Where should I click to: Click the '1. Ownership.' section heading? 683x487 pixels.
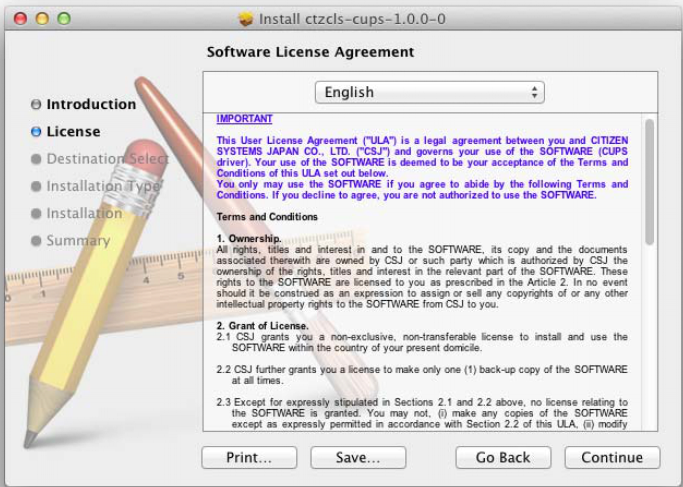pos(249,239)
